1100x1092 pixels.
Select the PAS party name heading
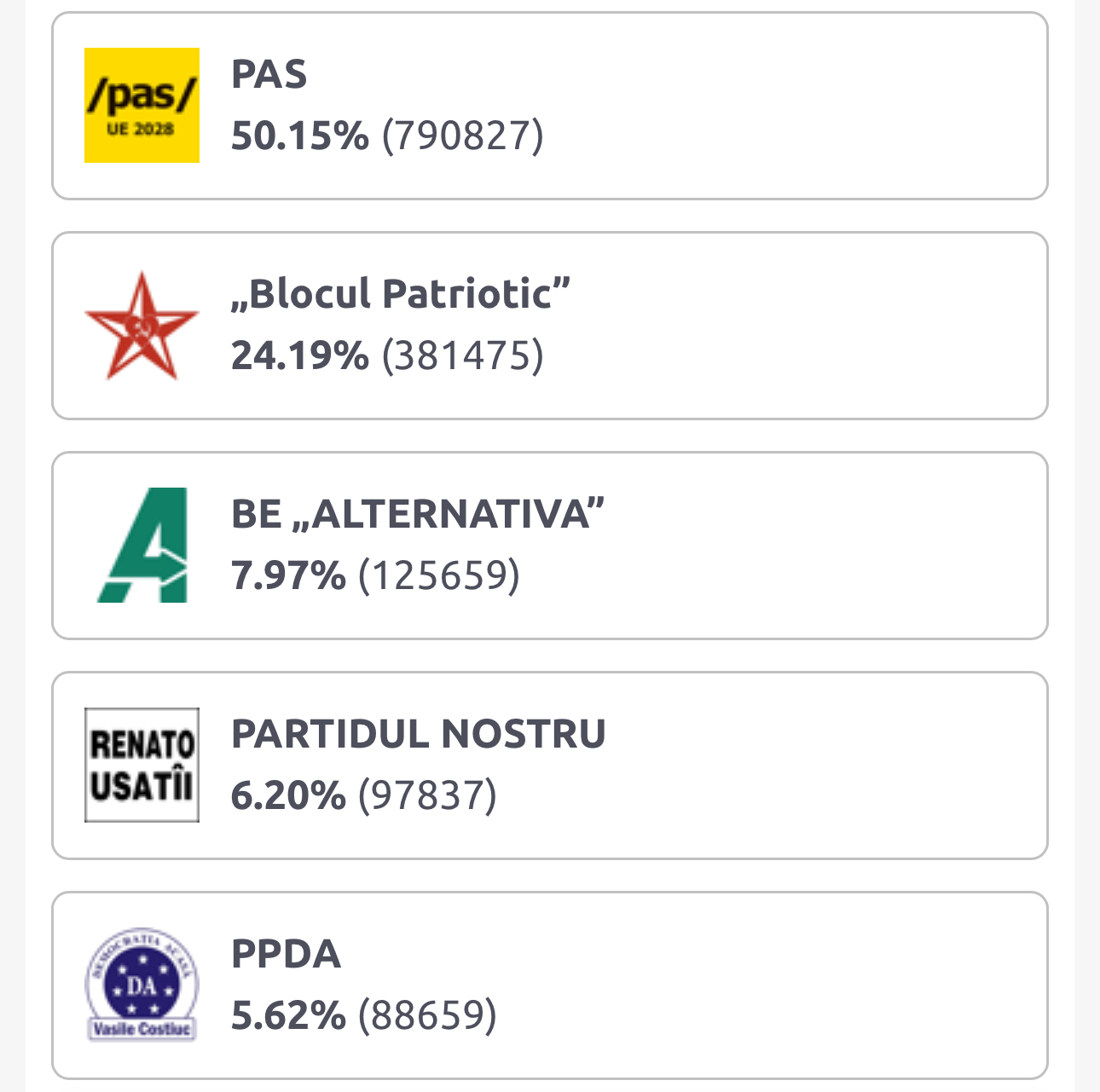[x=269, y=74]
